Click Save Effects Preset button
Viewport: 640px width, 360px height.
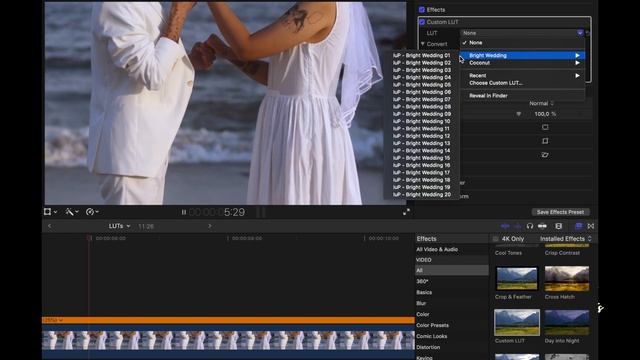click(x=560, y=212)
